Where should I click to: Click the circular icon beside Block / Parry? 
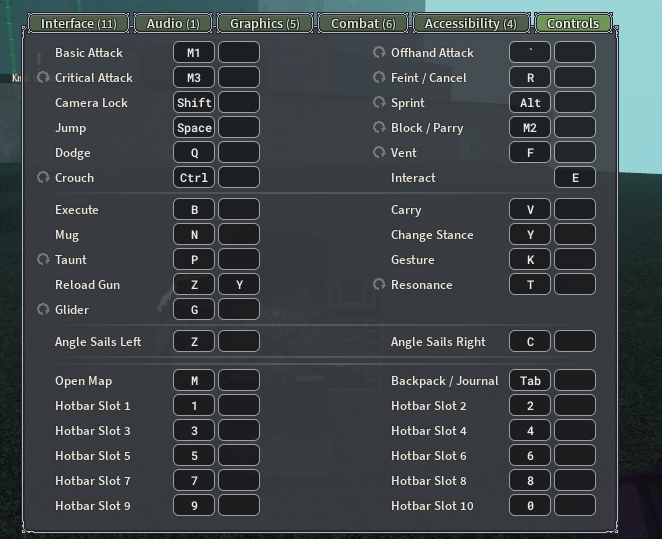[379, 128]
